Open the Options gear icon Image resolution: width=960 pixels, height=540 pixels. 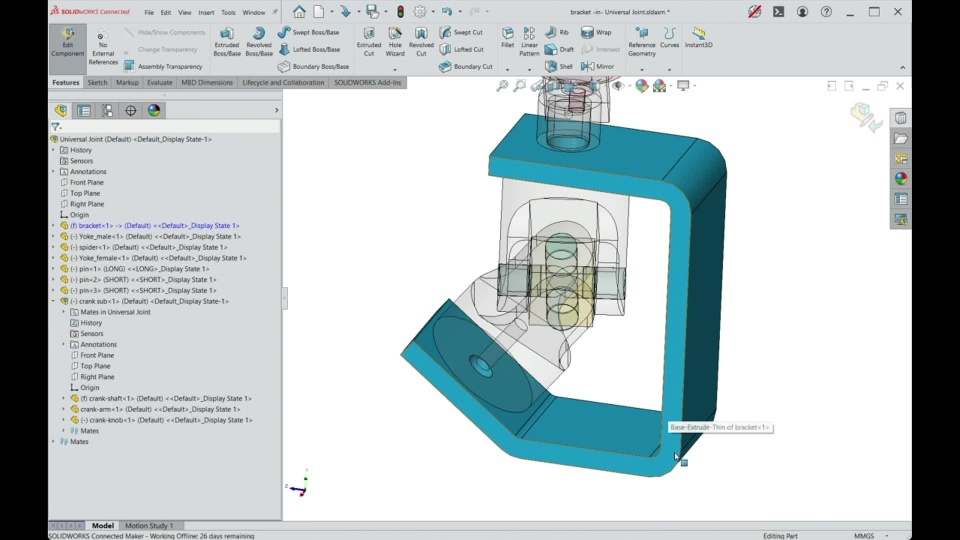420,12
